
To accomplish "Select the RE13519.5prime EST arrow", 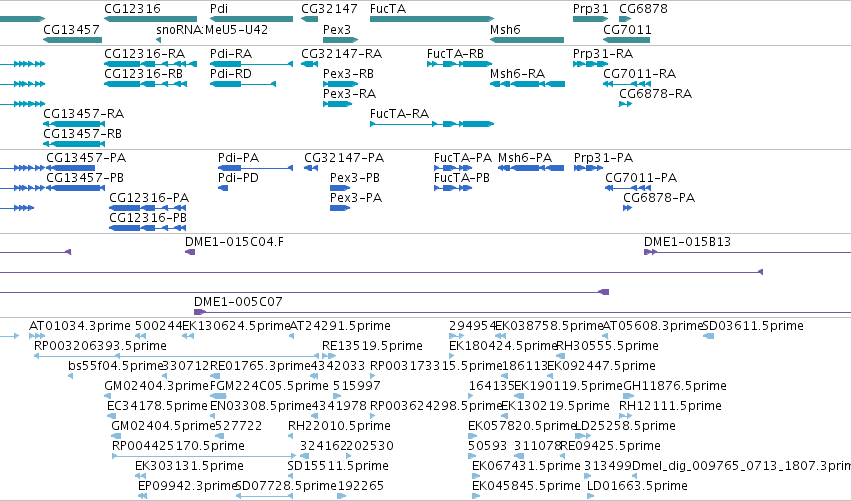I will tap(329, 357).
